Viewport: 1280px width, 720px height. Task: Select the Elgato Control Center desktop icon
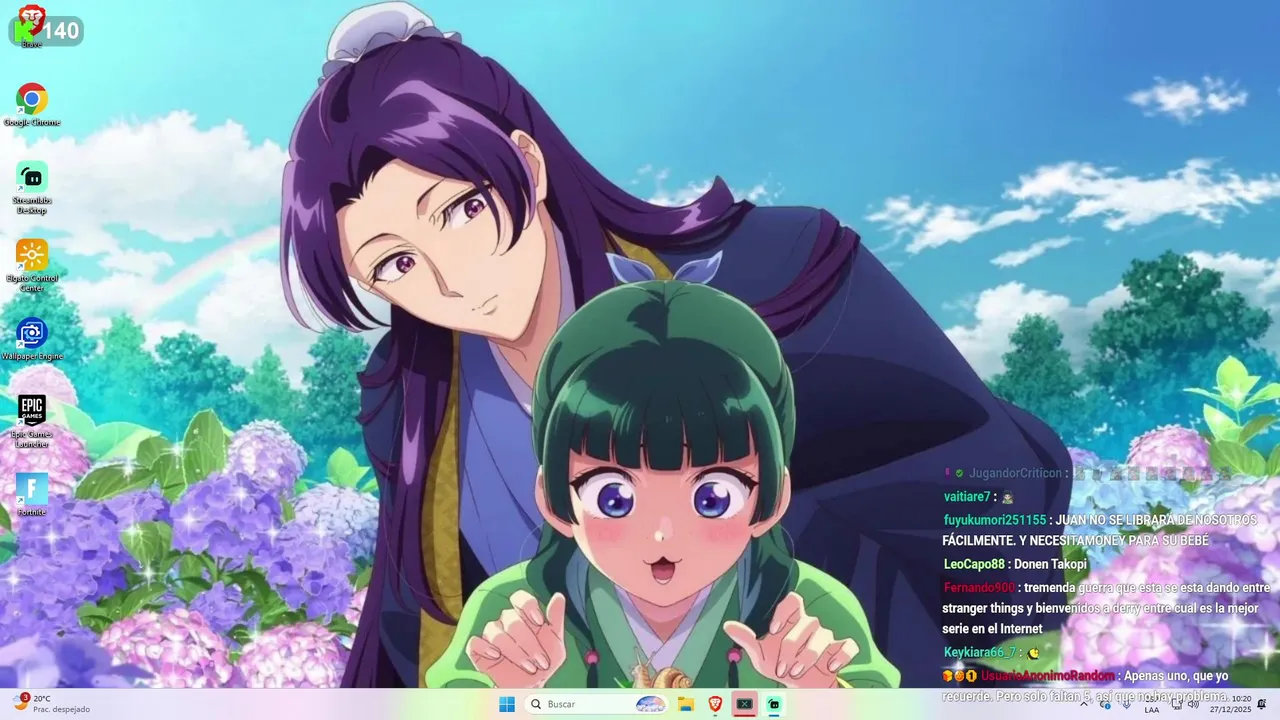[32, 266]
